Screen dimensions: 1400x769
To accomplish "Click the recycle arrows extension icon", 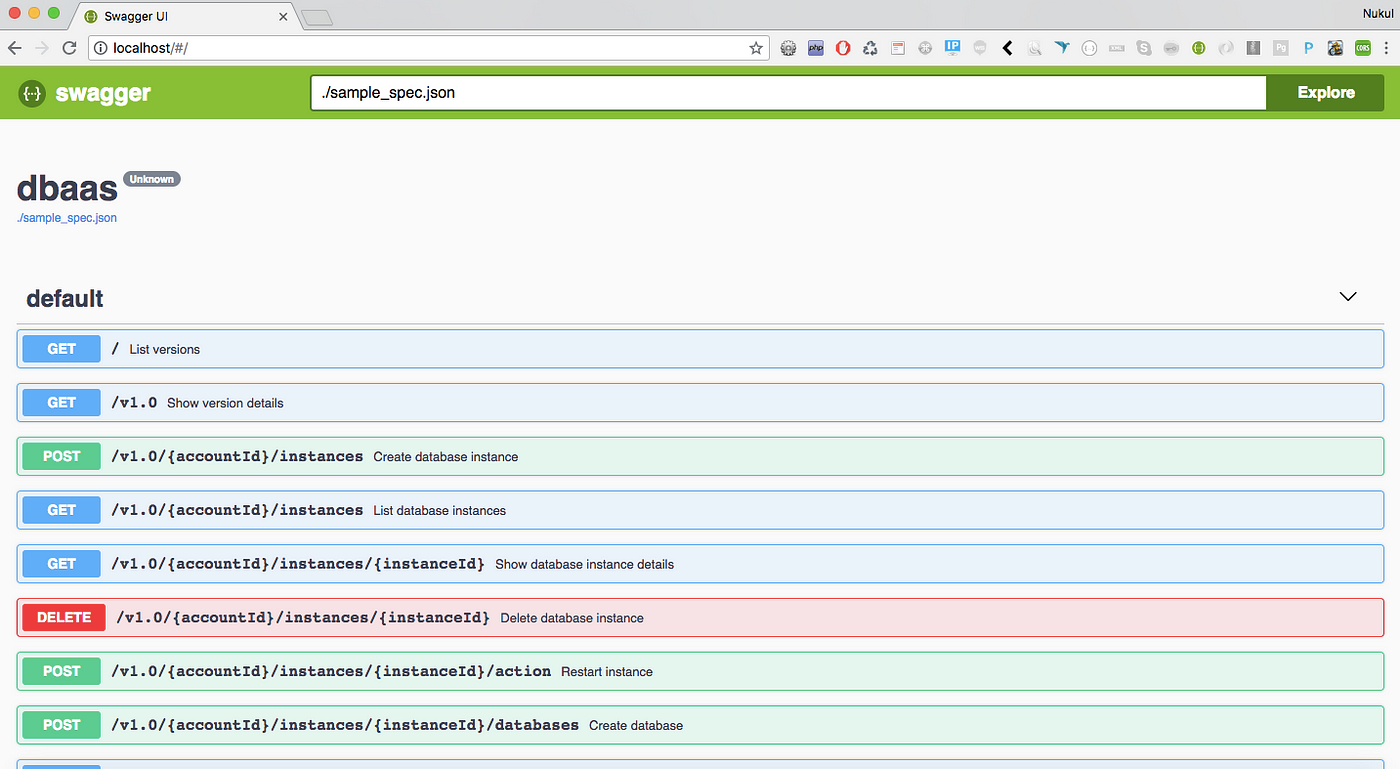I will click(x=870, y=48).
